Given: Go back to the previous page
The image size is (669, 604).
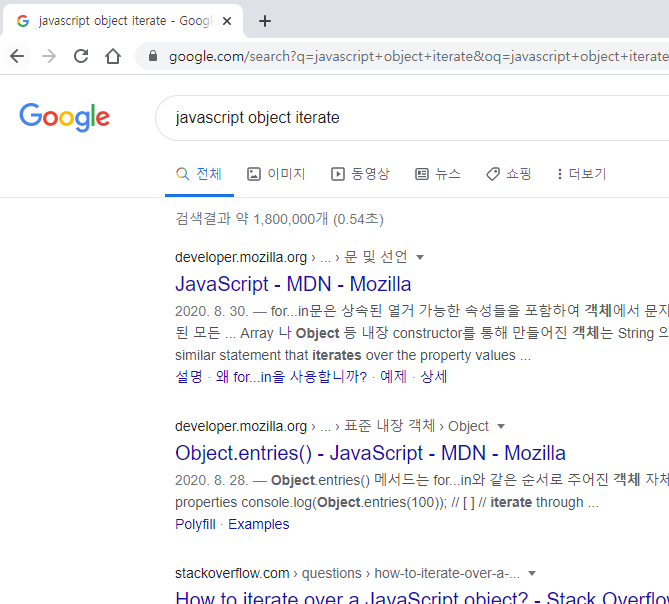Looking at the screenshot, I should pos(17,56).
